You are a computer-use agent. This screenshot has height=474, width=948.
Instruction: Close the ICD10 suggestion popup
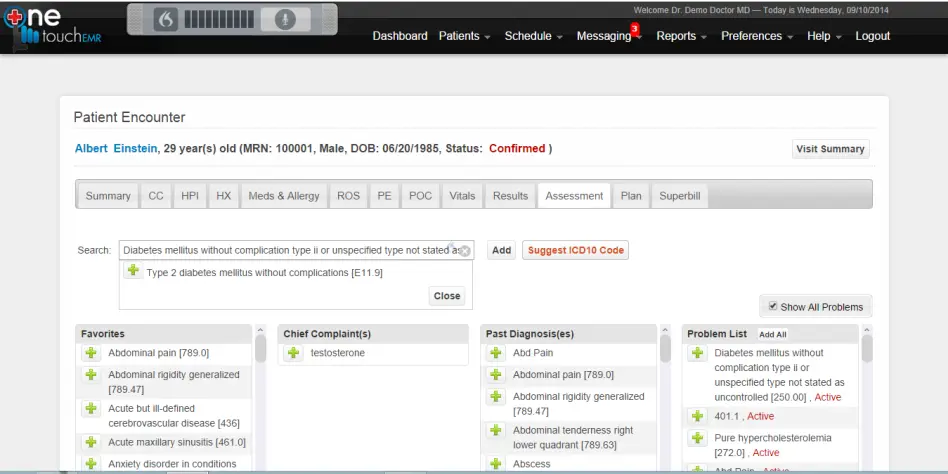447,296
